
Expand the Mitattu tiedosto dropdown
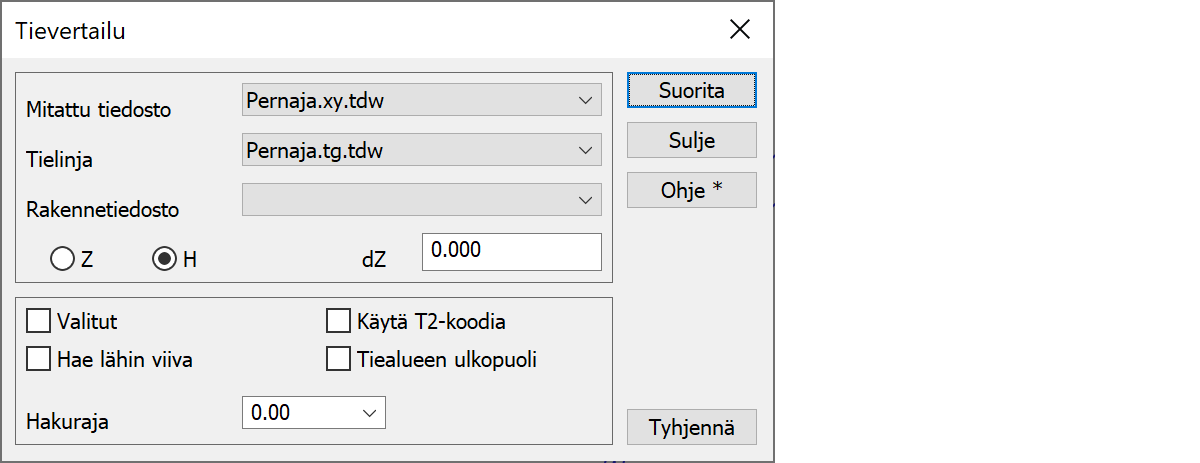pos(584,100)
